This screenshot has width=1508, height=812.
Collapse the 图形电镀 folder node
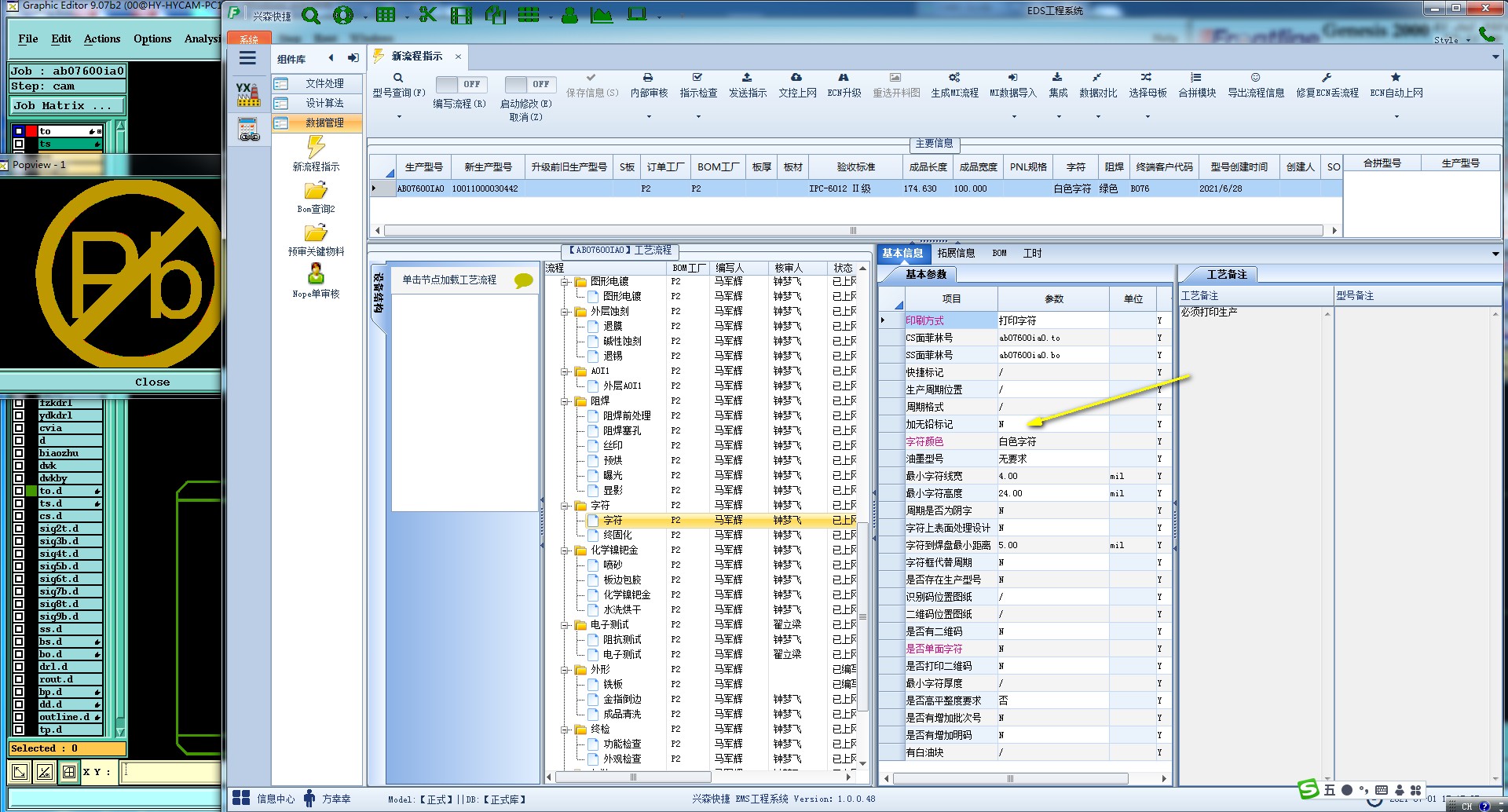(x=565, y=282)
